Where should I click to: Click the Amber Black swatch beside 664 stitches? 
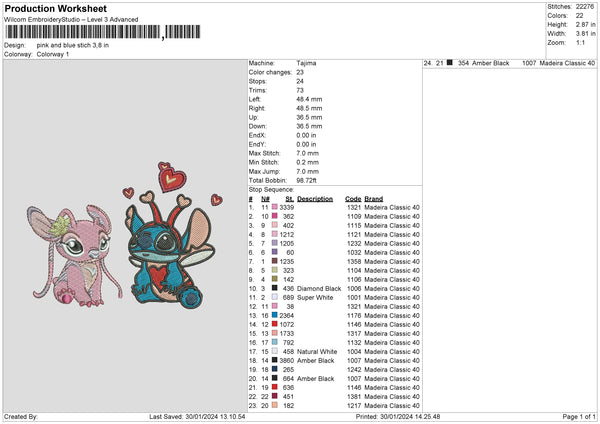point(274,378)
